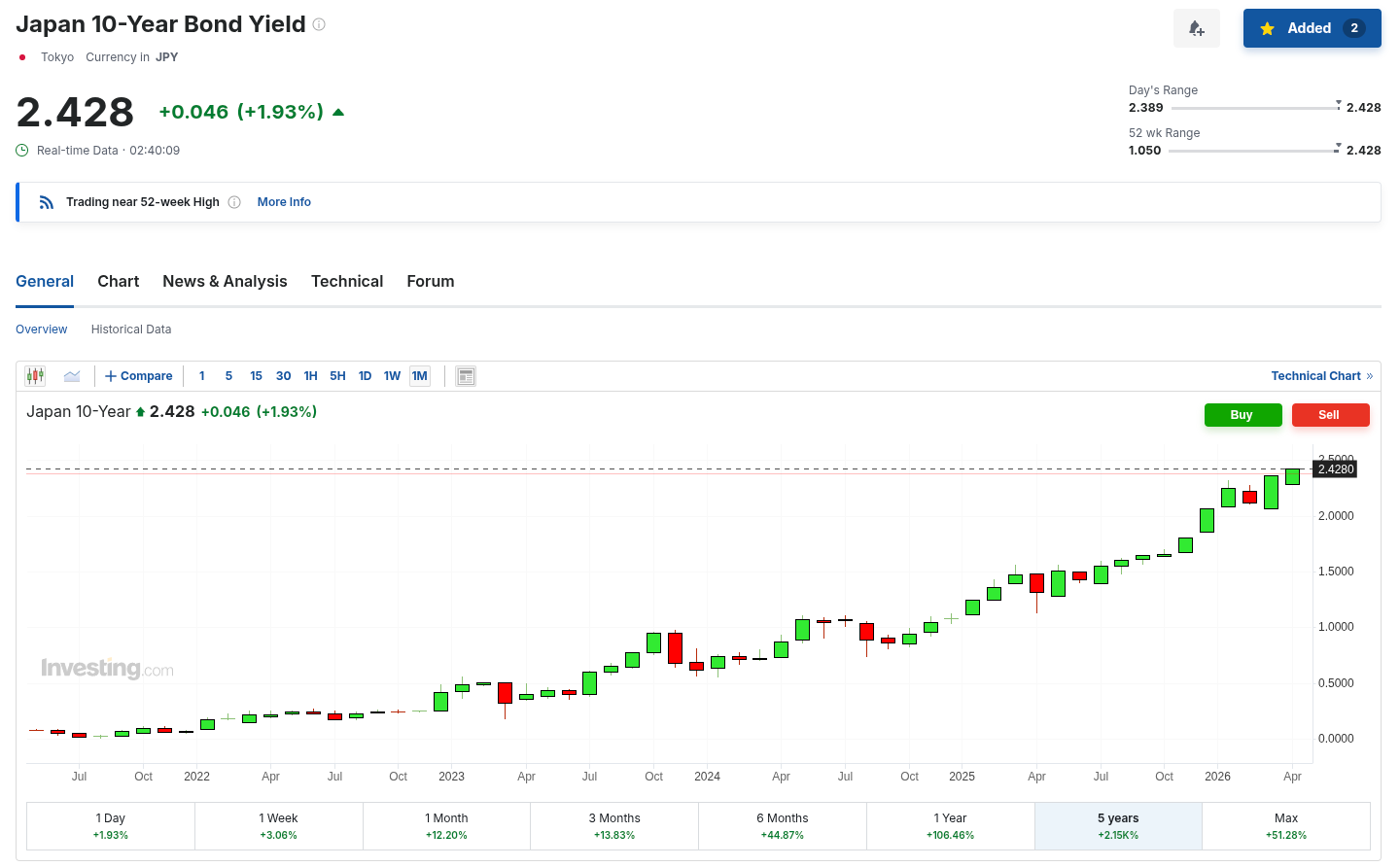Image resolution: width=1400 pixels, height=867 pixels.
Task: Select the 5 minute chart interval
Action: pyautogui.click(x=229, y=376)
